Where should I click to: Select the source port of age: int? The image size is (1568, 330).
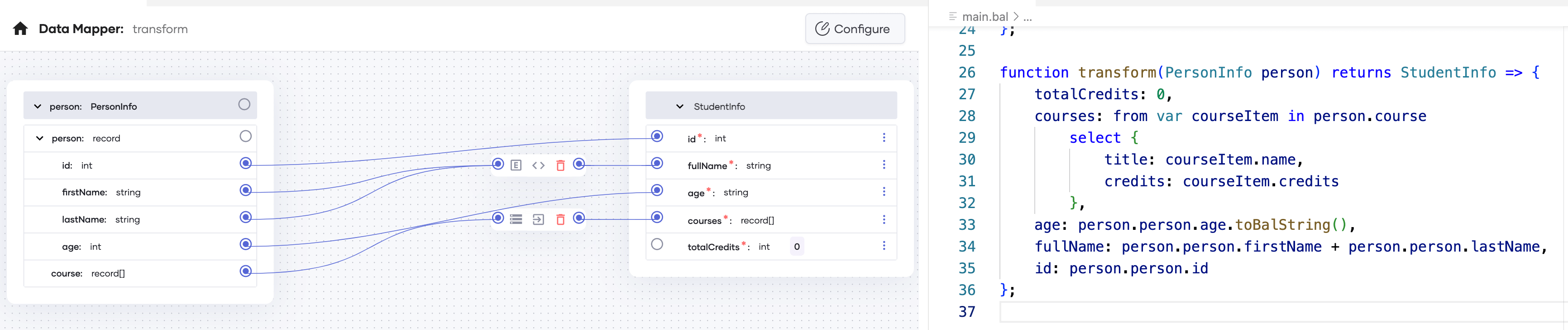[245, 245]
